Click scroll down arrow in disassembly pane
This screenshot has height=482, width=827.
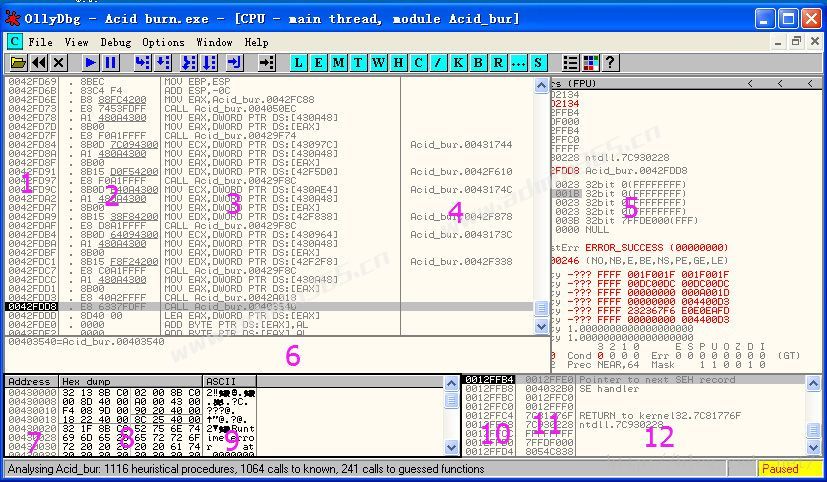[x=542, y=326]
